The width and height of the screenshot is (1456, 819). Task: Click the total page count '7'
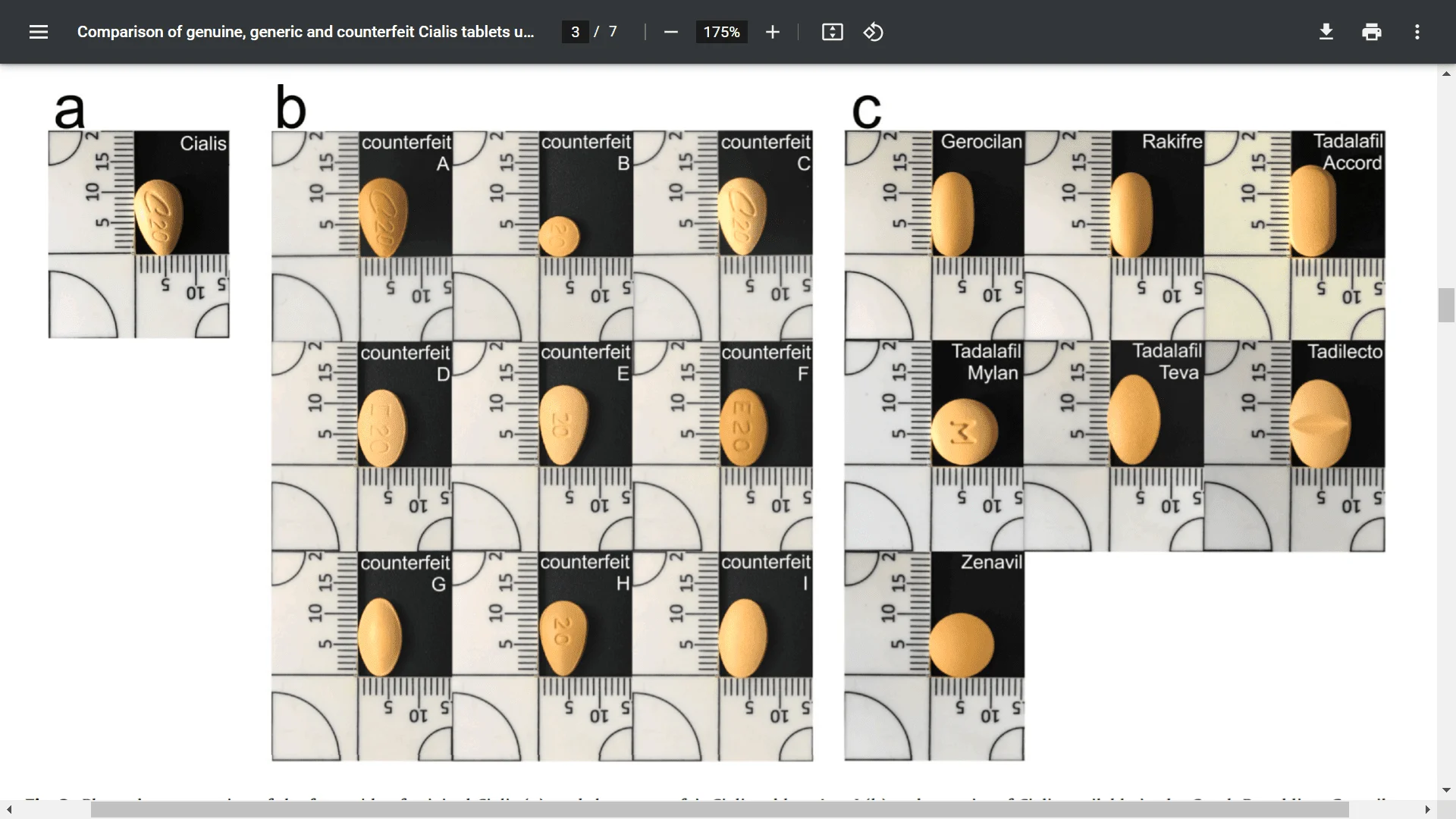coord(613,32)
